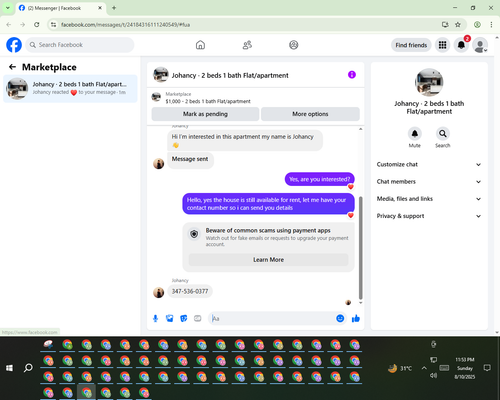500x400 pixels.
Task: Send a thumbs-up like
Action: (x=356, y=318)
